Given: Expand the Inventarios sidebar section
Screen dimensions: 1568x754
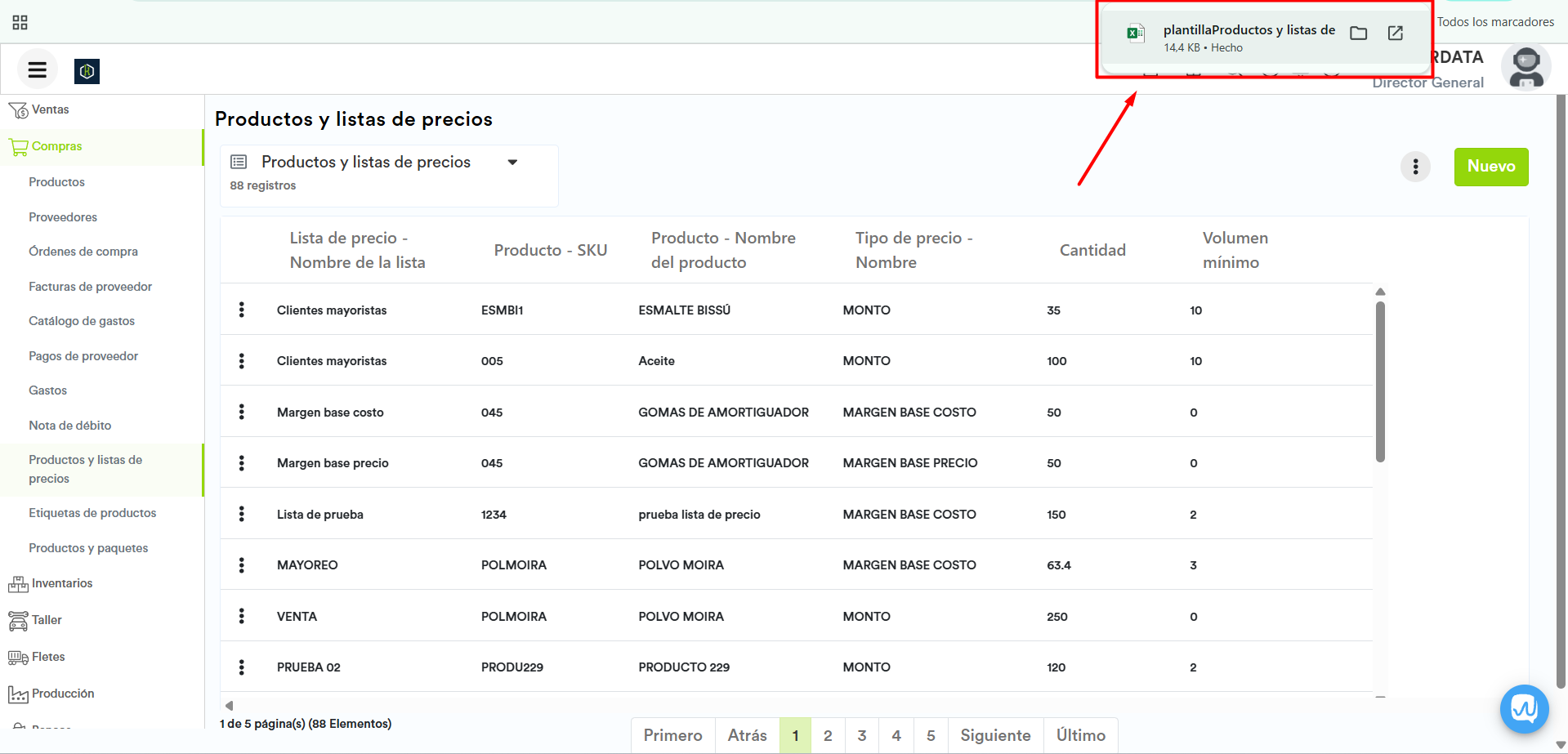Looking at the screenshot, I should (61, 583).
